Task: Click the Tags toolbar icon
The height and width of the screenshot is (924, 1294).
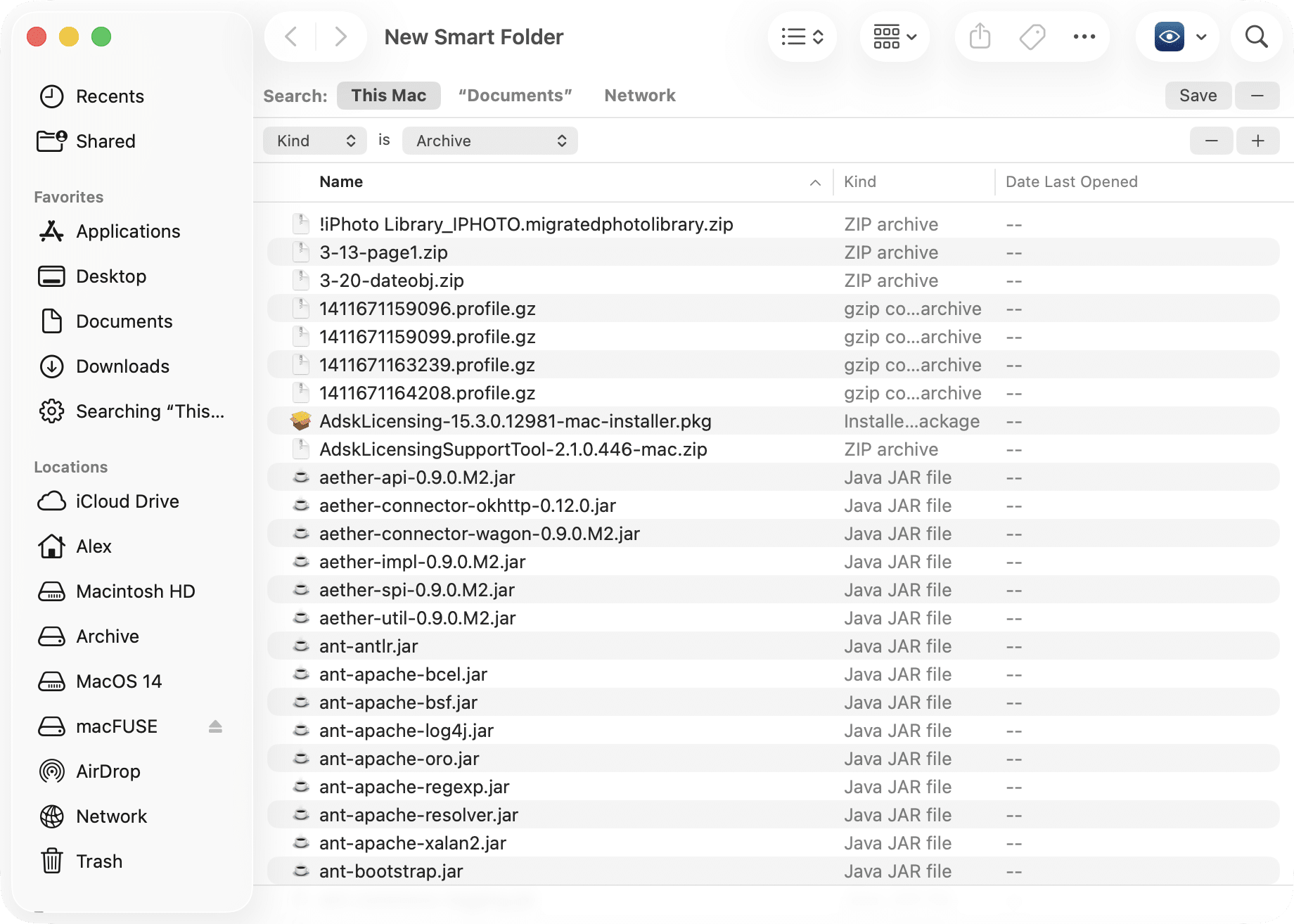Action: 1032,37
